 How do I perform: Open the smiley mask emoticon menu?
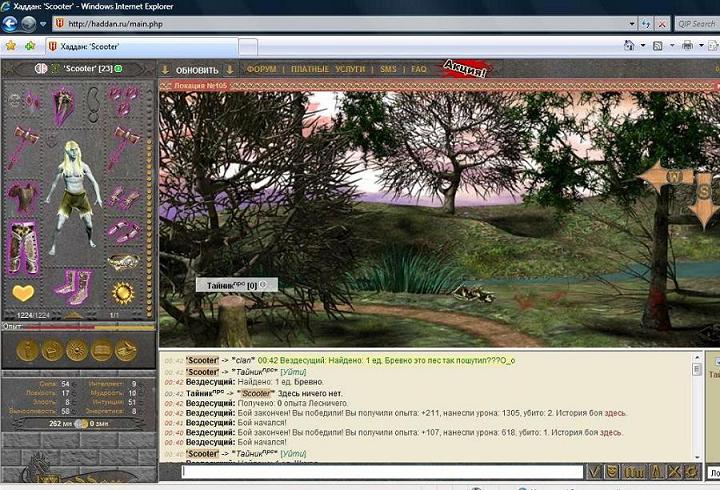click(x=612, y=472)
